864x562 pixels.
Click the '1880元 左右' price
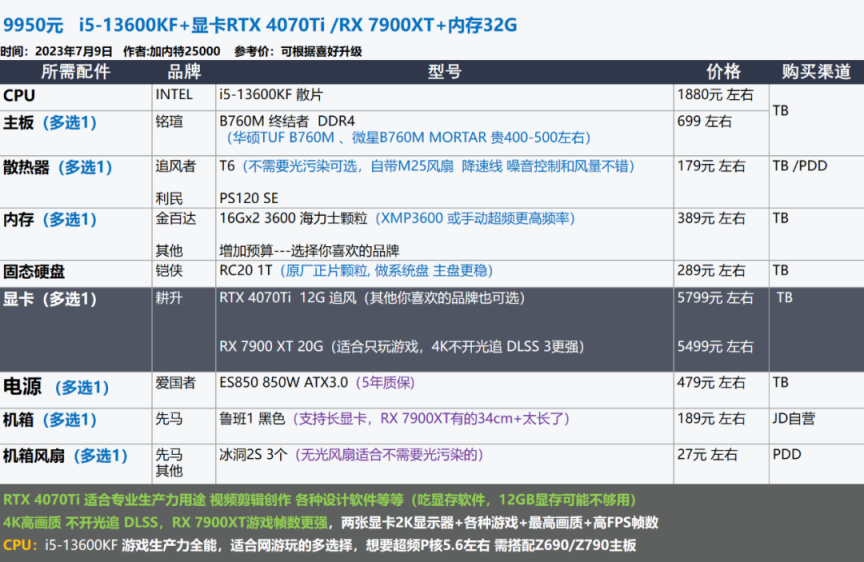(715, 95)
